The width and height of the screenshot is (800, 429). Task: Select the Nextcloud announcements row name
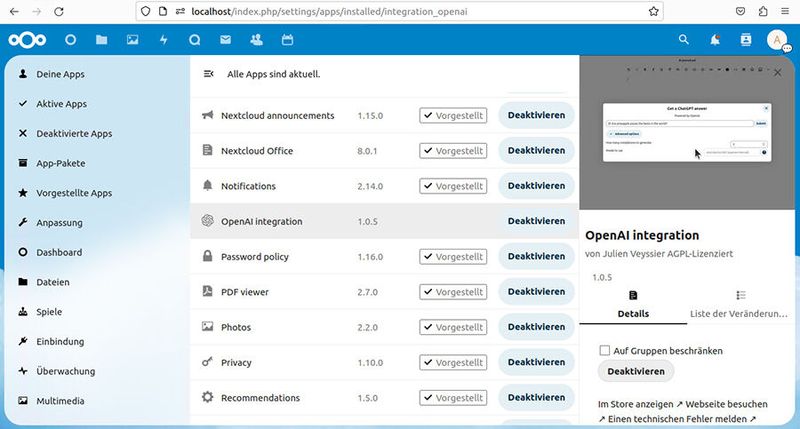pos(278,116)
